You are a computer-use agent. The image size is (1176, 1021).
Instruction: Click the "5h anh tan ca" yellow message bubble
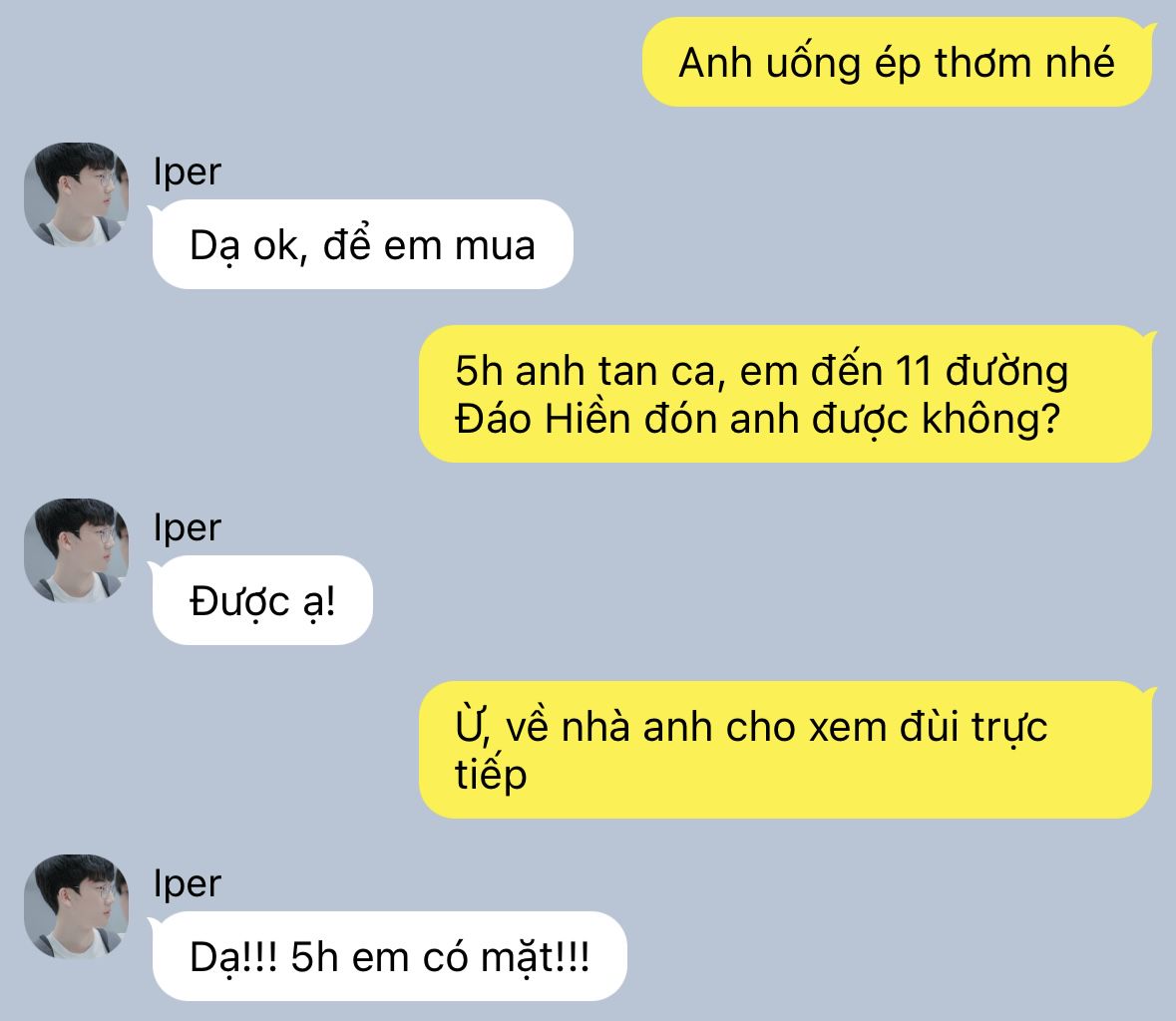785,394
